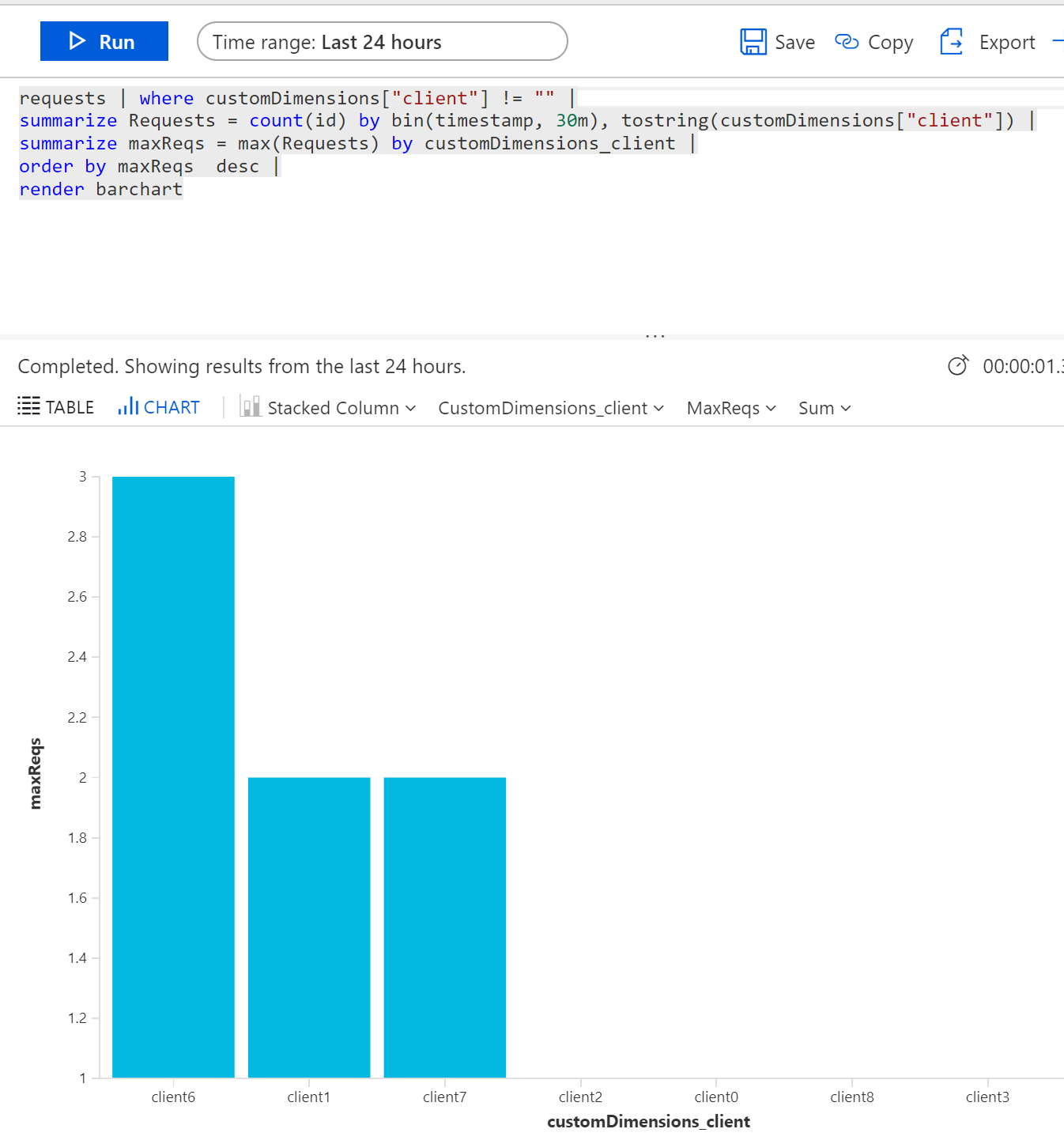The image size is (1064, 1144).
Task: Click the 'summarize maxReqs = max(Requests)' query line
Action: tap(358, 143)
